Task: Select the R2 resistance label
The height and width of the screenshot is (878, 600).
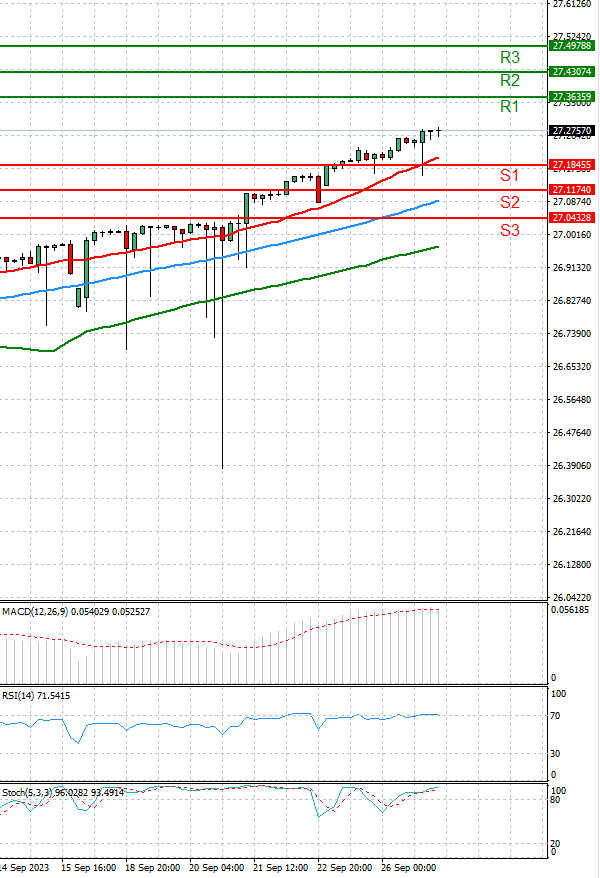Action: coord(510,80)
